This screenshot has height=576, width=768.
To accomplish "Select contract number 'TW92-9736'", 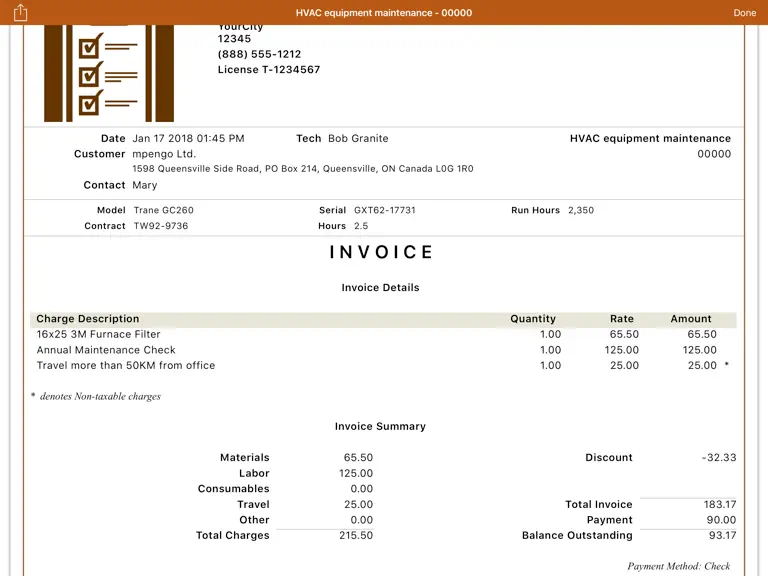I will pos(161,226).
